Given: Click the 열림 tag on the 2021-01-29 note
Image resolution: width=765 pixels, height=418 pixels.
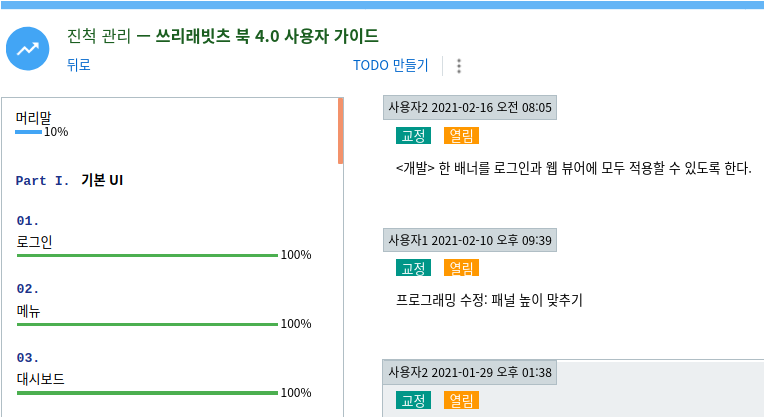Looking at the screenshot, I should (x=461, y=400).
